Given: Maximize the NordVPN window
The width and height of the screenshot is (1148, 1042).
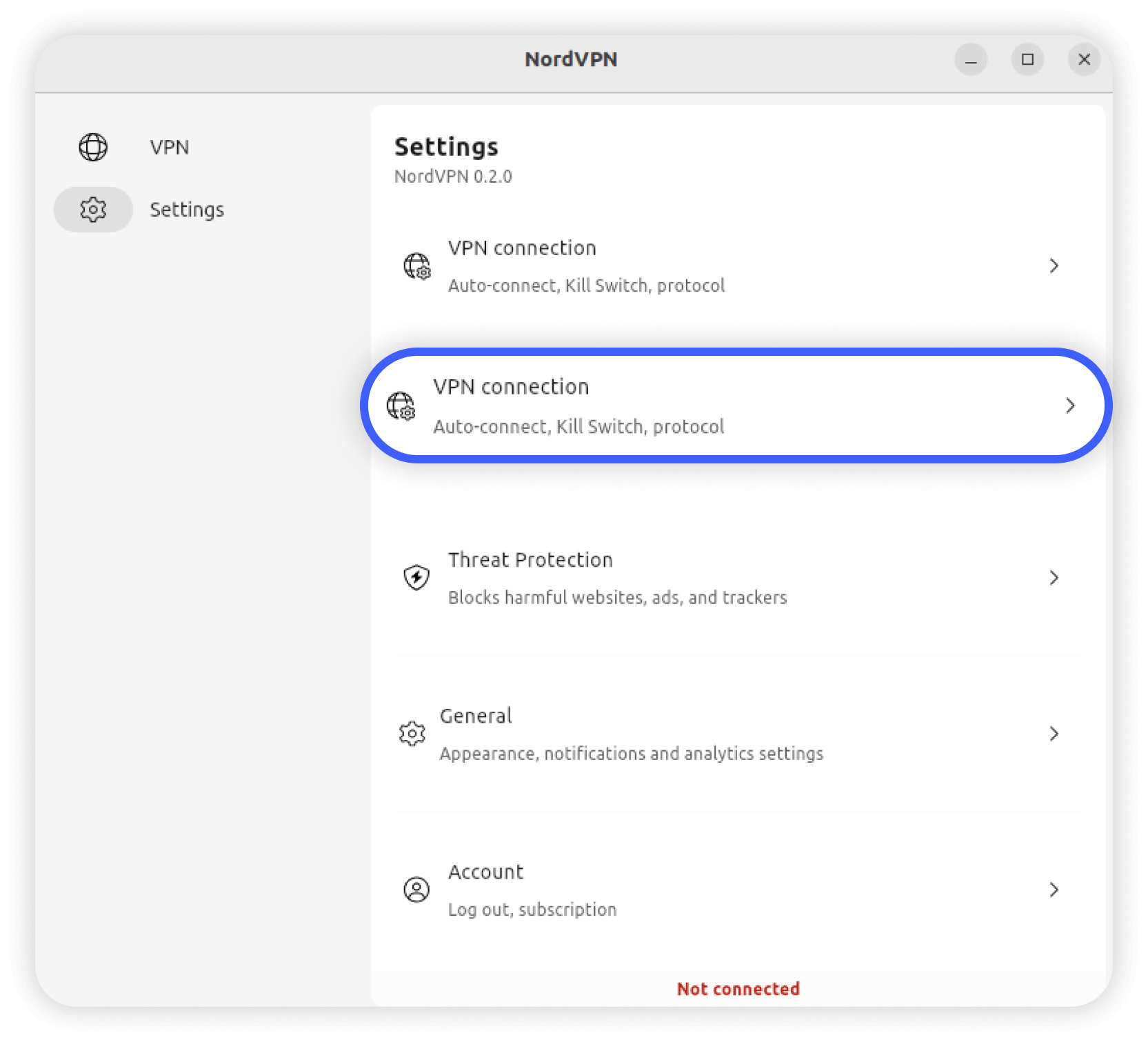Looking at the screenshot, I should [x=1027, y=60].
